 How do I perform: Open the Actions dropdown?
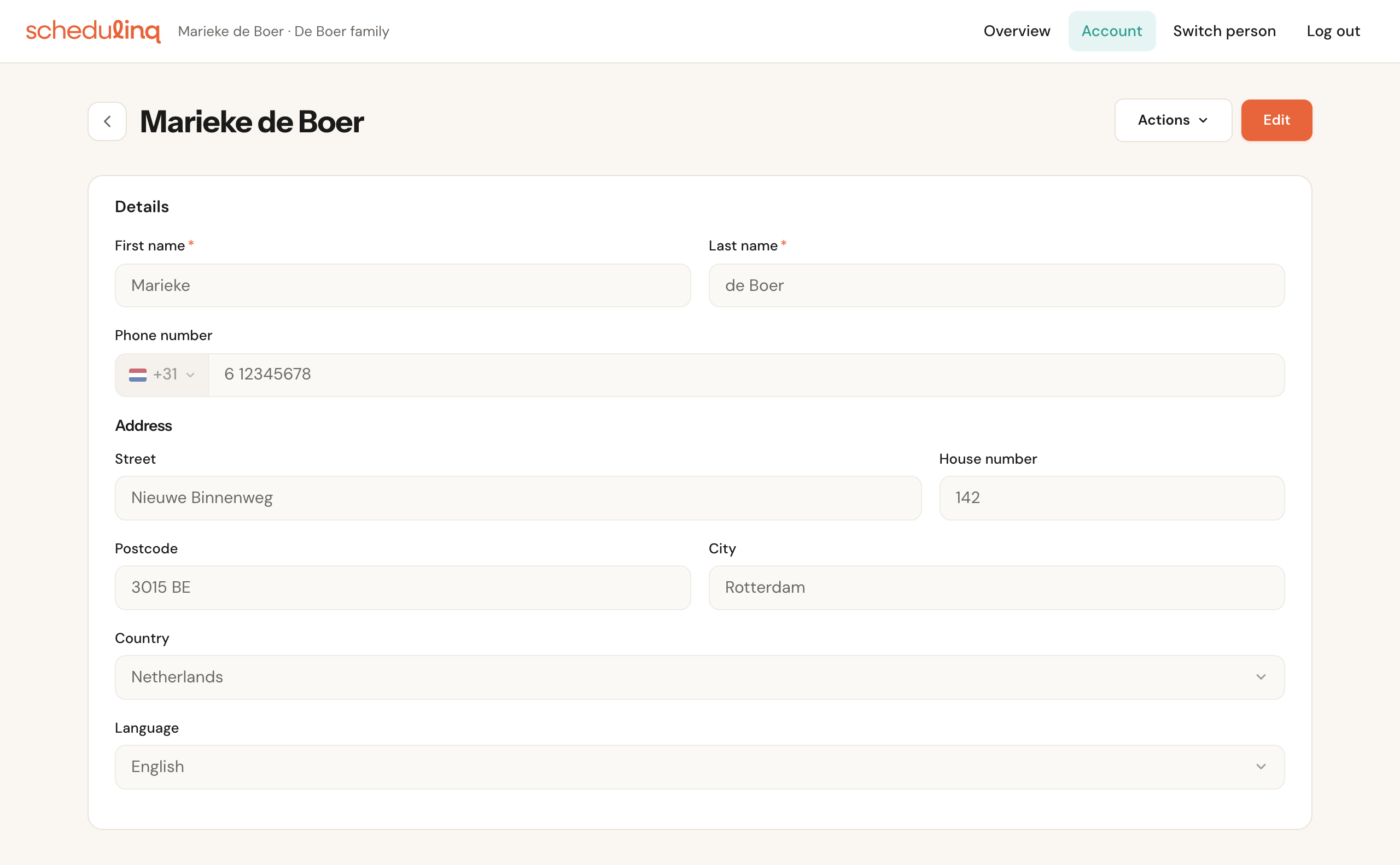tap(1173, 120)
